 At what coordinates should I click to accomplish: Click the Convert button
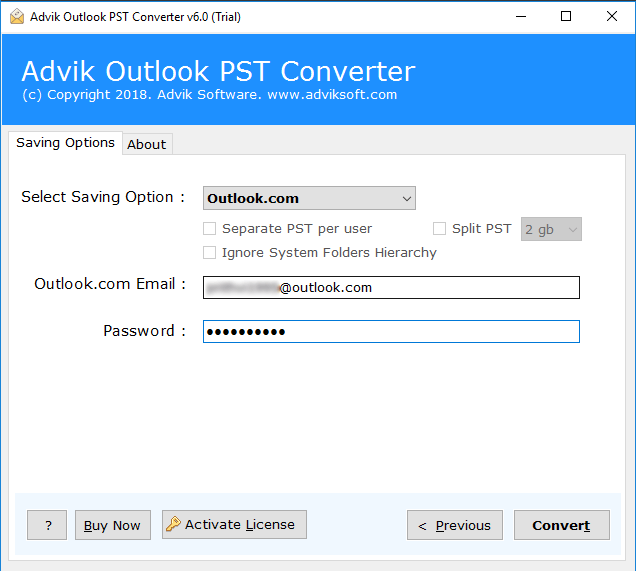coord(561,525)
